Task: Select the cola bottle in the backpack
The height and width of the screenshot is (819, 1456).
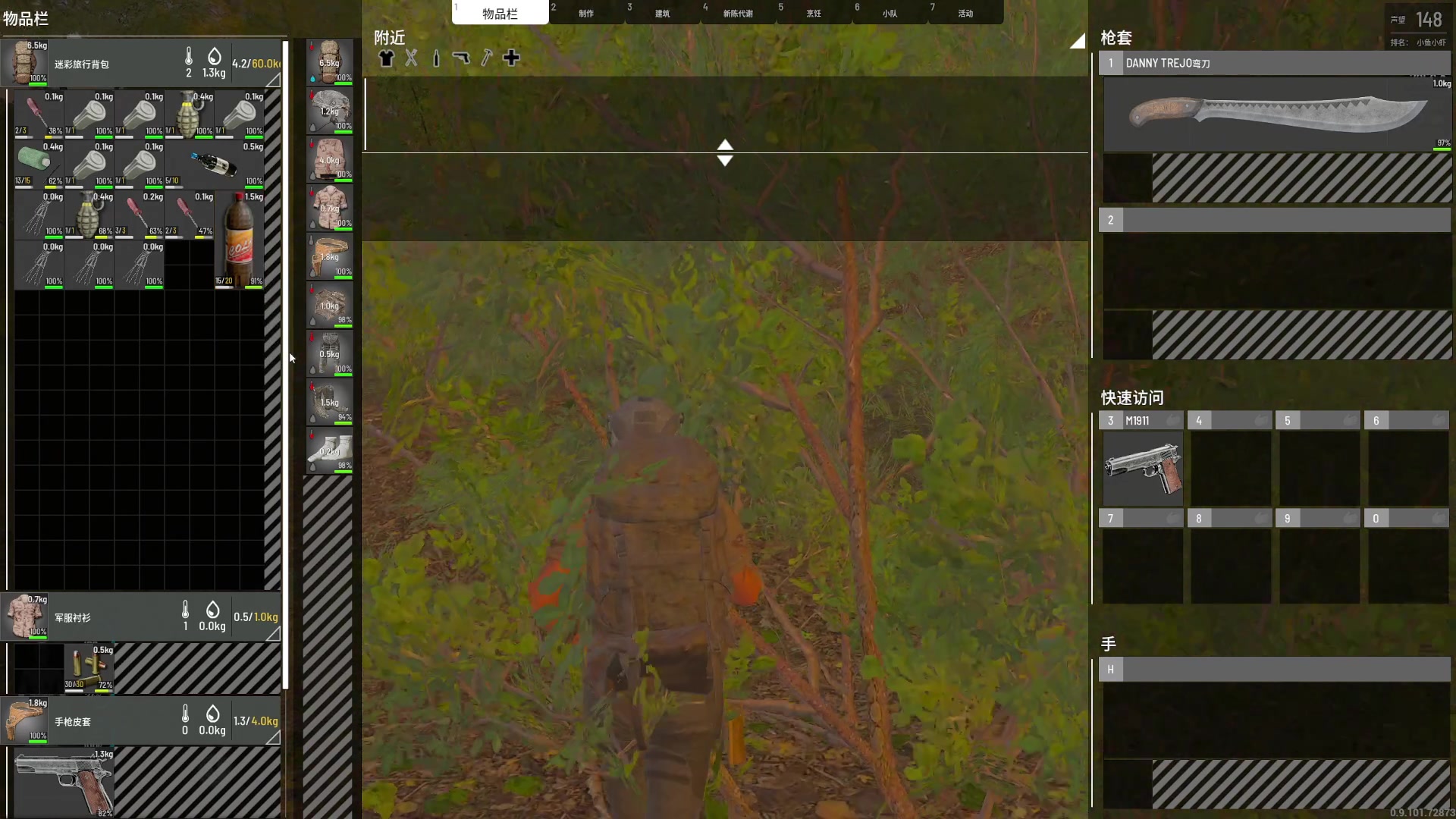Action: click(239, 239)
